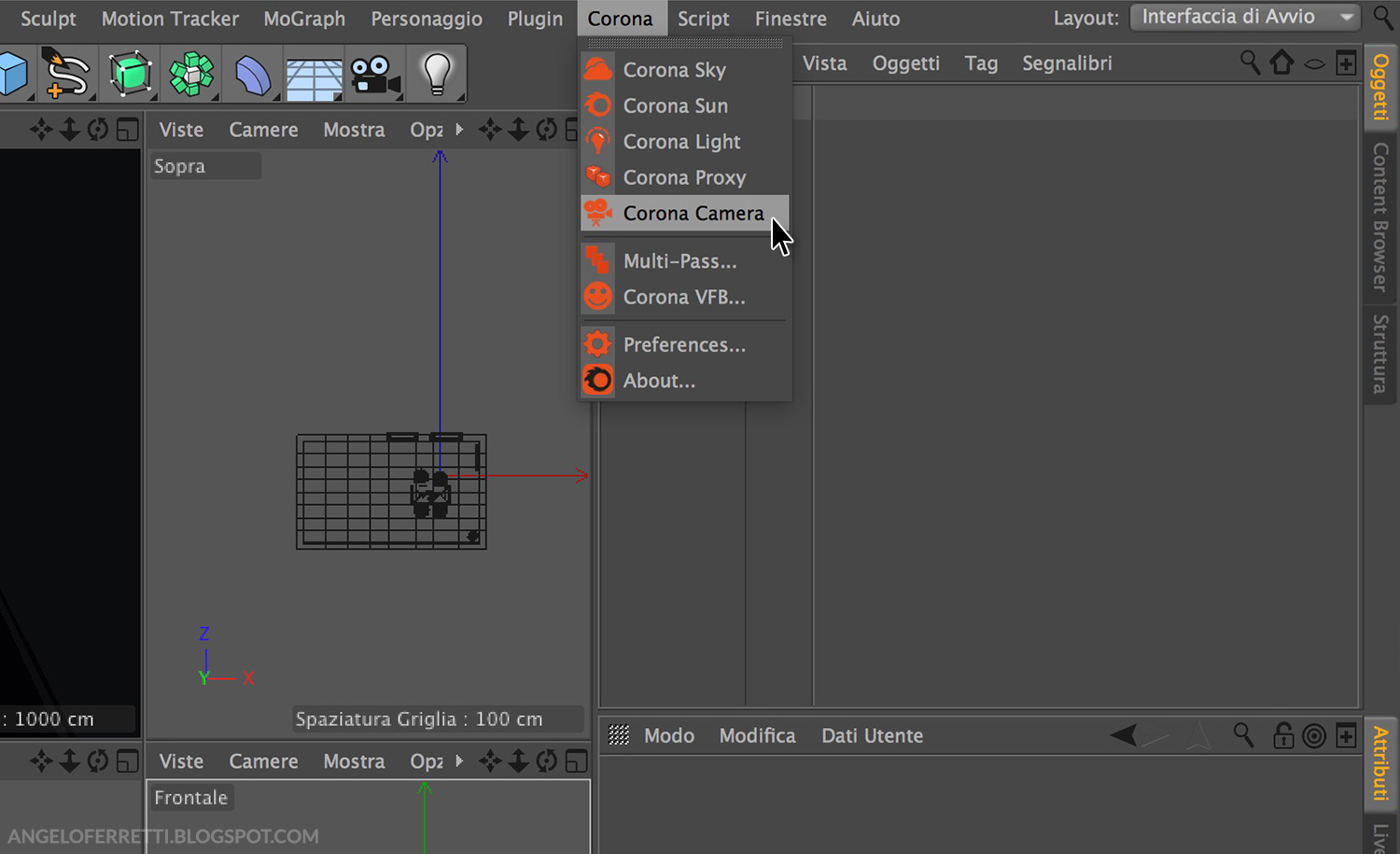Click rotate icon in Frontale viewport header

tap(547, 762)
